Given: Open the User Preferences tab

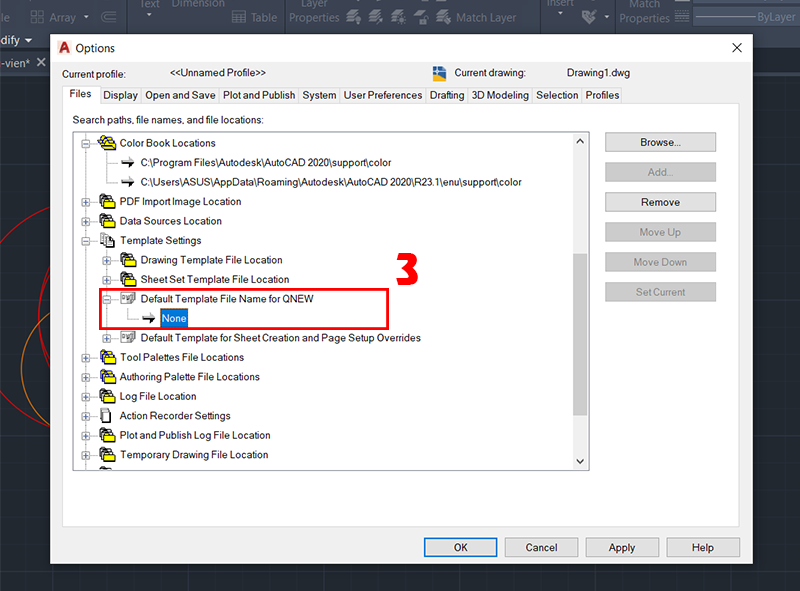Looking at the screenshot, I should pos(383,95).
